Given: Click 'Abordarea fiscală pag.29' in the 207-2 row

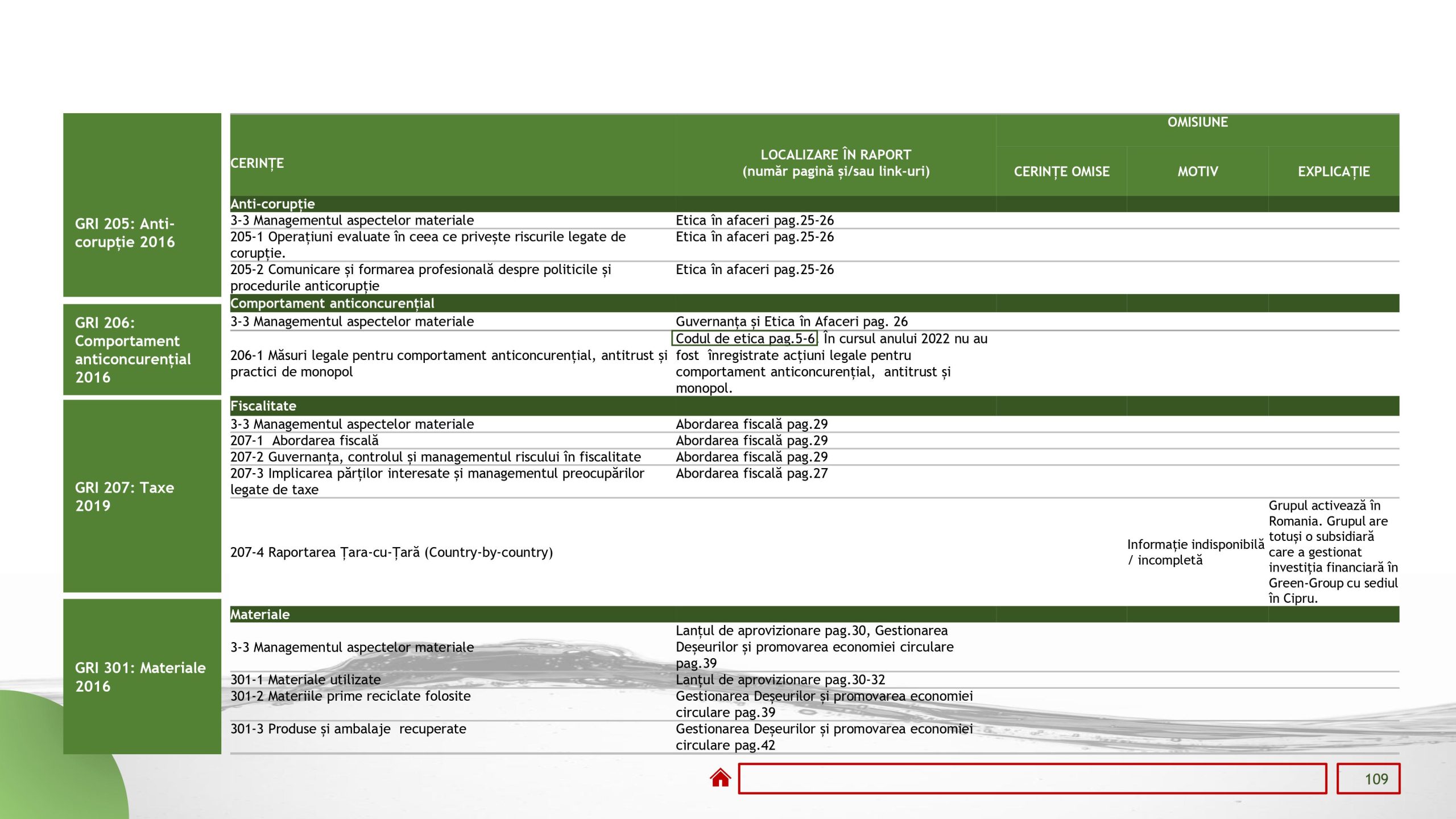Looking at the screenshot, I should click(752, 457).
